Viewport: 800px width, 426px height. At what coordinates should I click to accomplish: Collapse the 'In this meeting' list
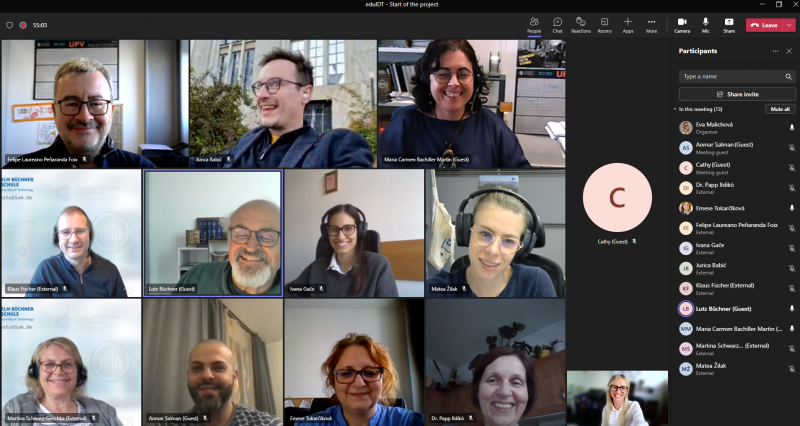click(675, 109)
